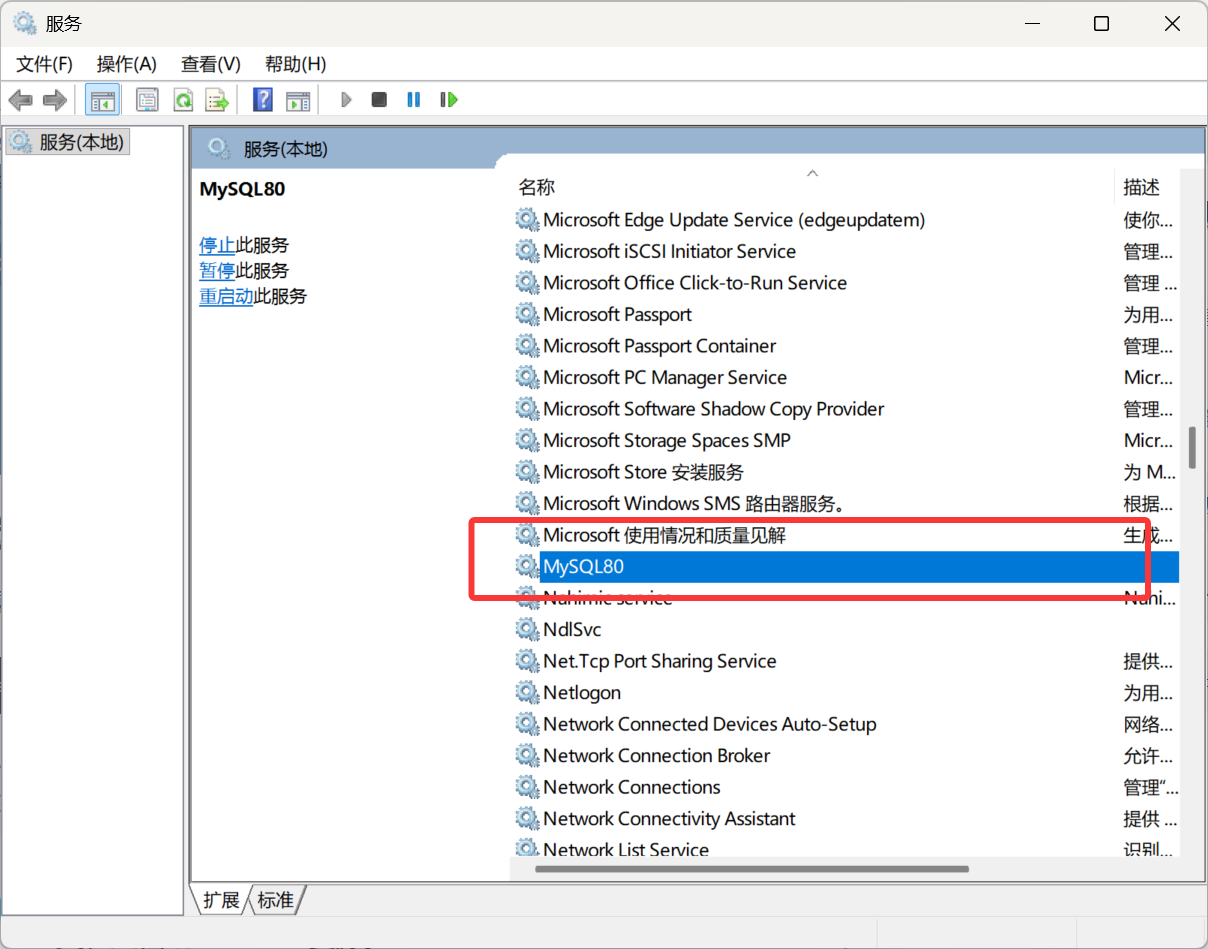Click the Export List toolbar icon
The image size is (1208, 949).
coord(217,100)
